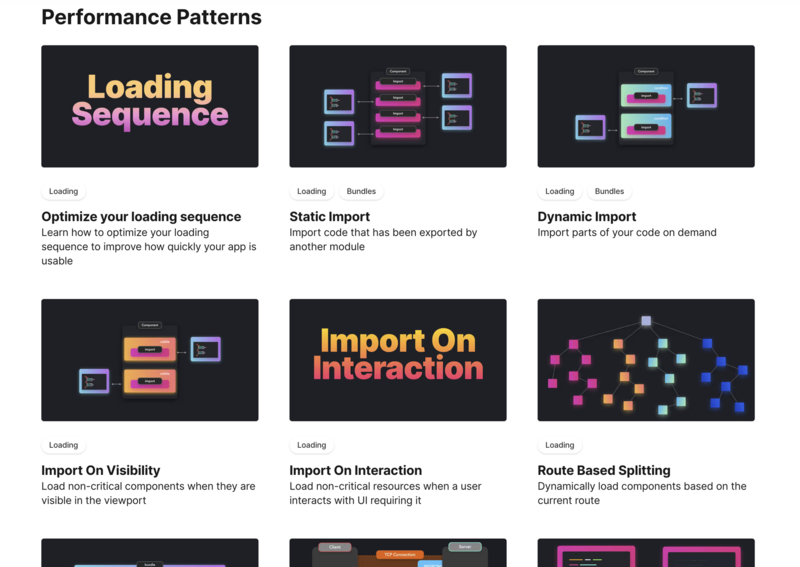Click the Performance Patterns heading
Screen dimensions: 800x567
click(152, 17)
